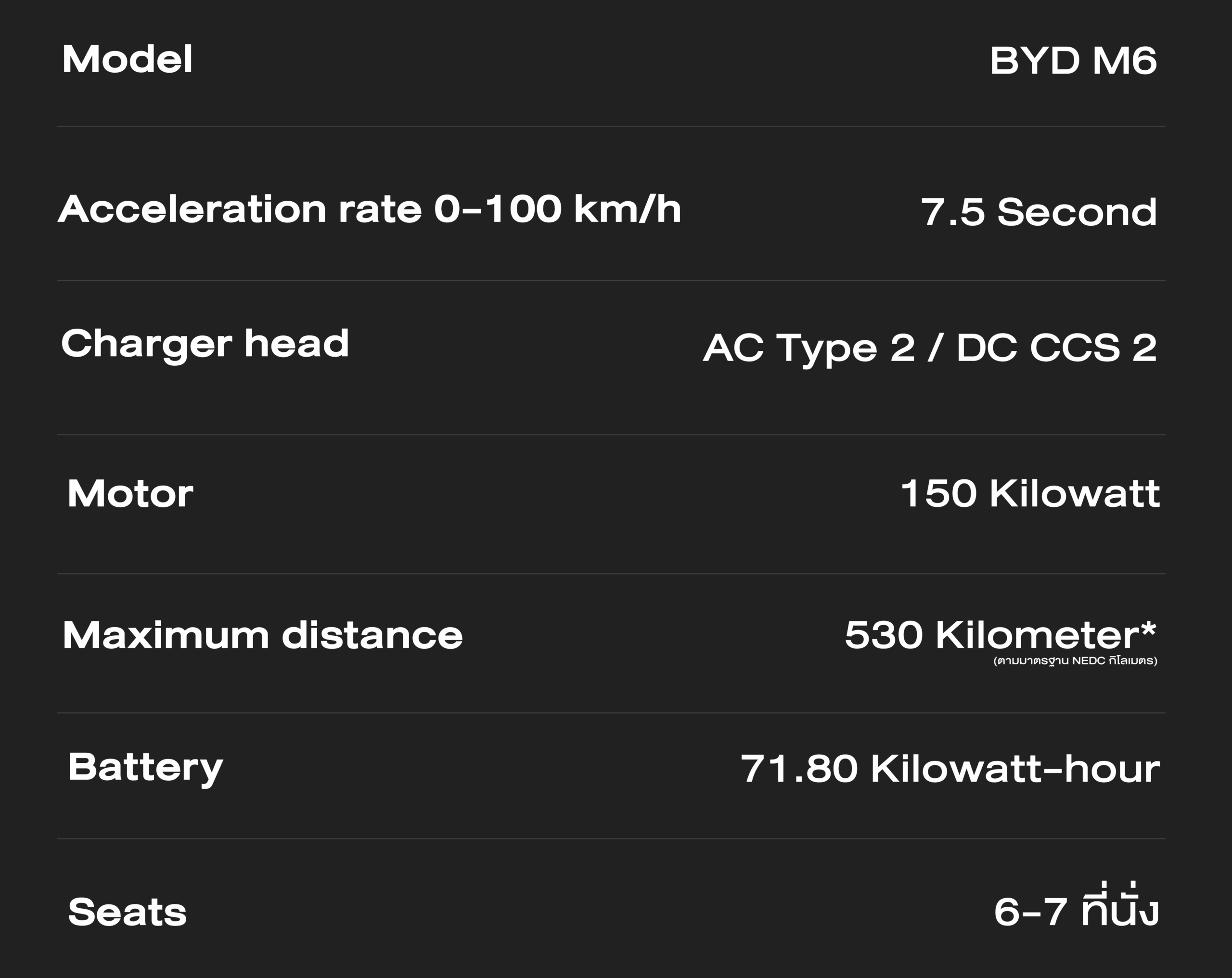This screenshot has width=1232, height=978.
Task: Click the asterisk after "Kilometer"
Action: tap(1149, 629)
